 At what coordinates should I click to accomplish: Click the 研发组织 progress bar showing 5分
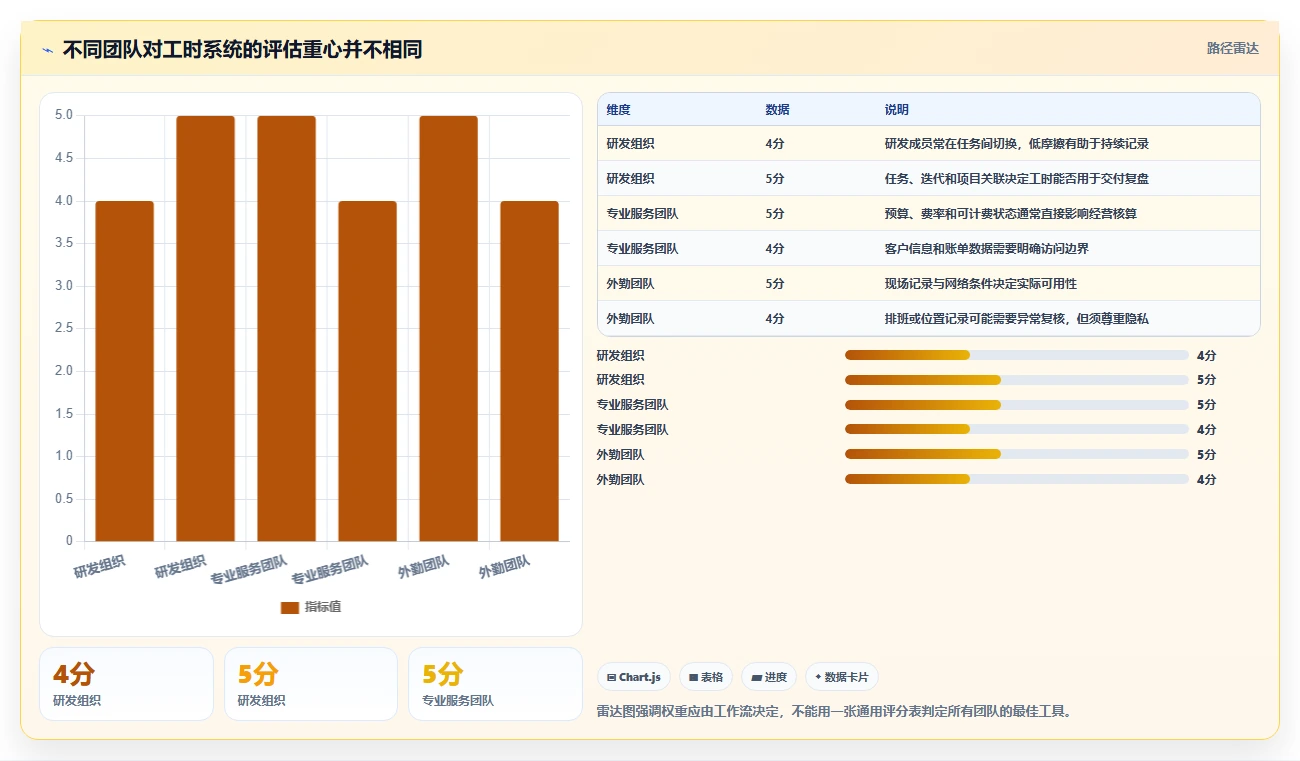coord(1017,380)
